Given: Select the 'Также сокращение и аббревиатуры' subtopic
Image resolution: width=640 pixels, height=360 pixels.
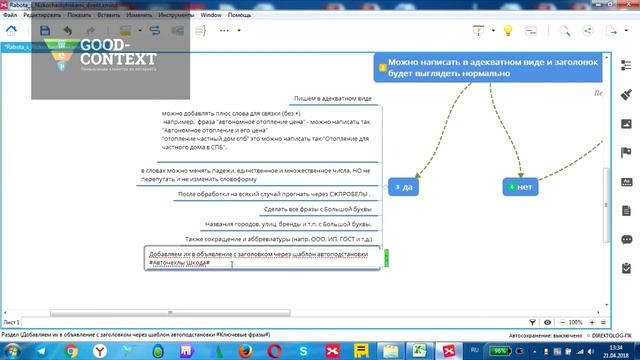Looking at the screenshot, I should pyautogui.click(x=278, y=239).
